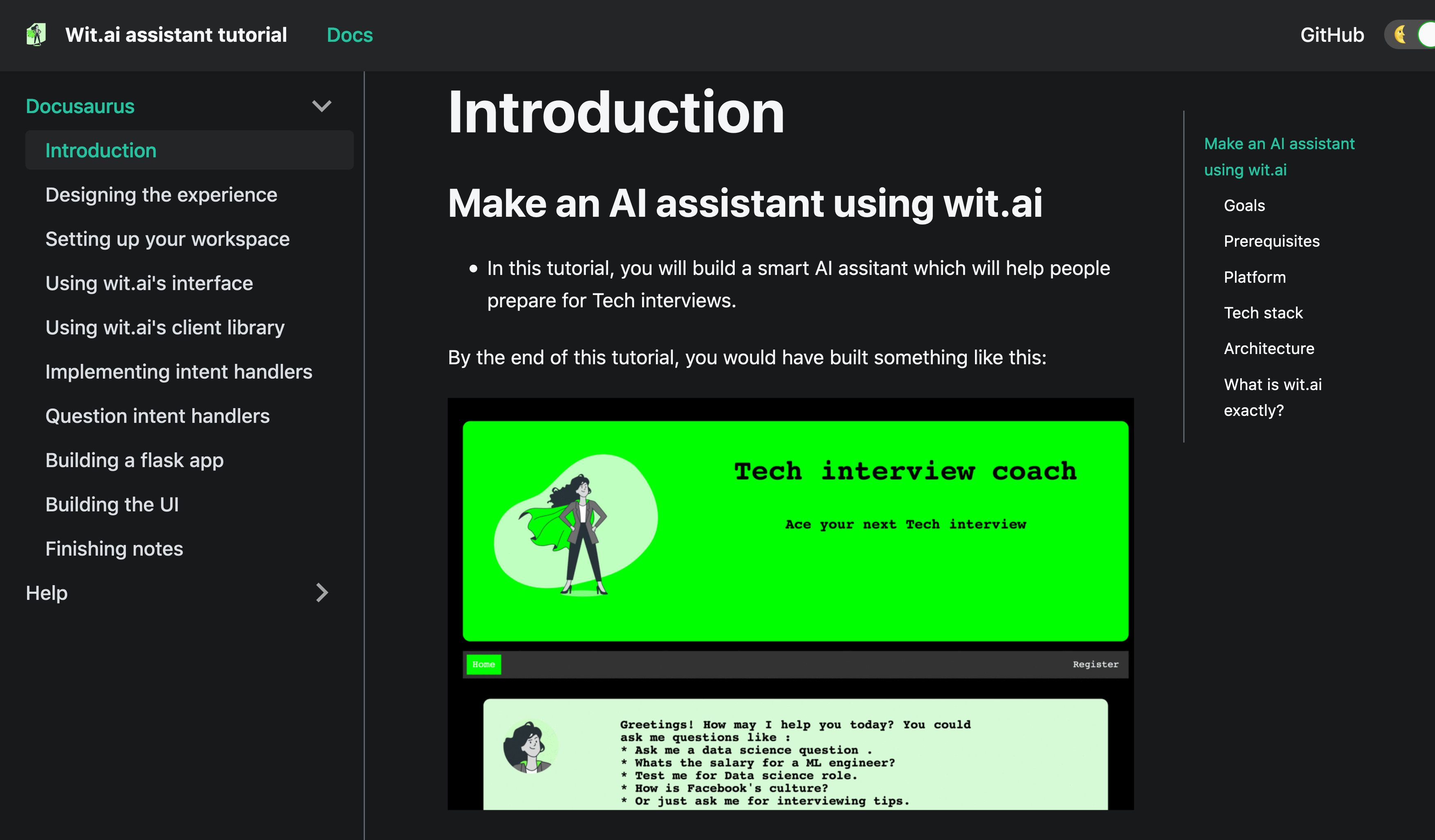Open Building a flask app doc

click(x=134, y=461)
